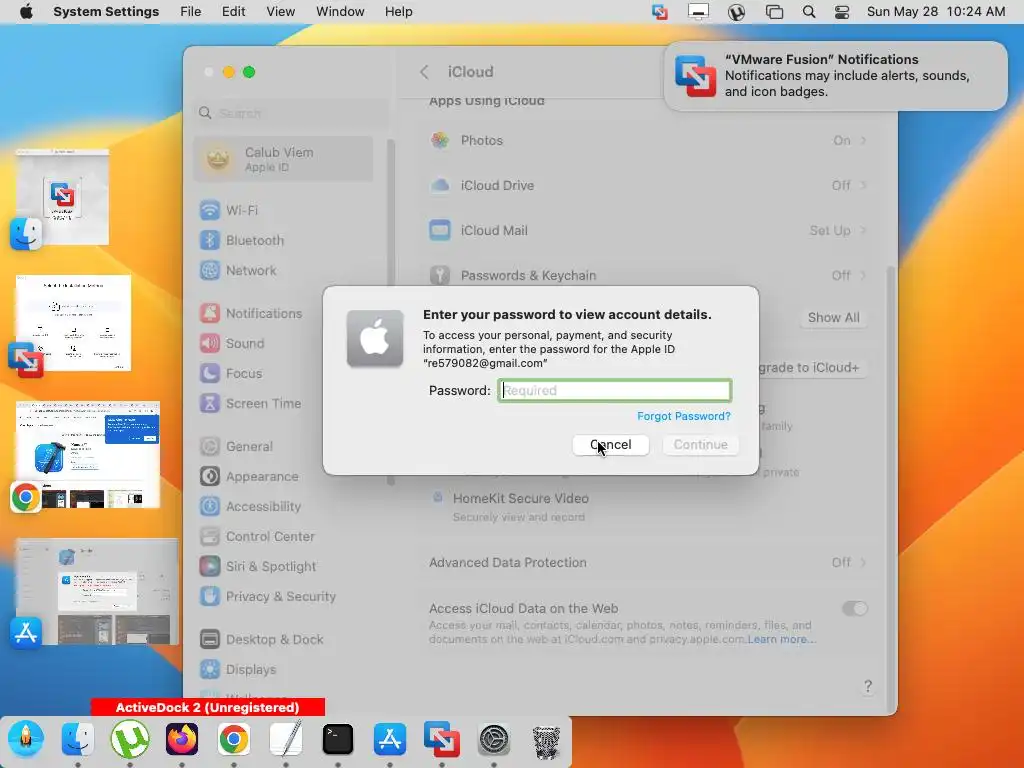Image resolution: width=1024 pixels, height=768 pixels.
Task: Open the Stage Manager Chrome window thumbnail
Action: (x=88, y=455)
